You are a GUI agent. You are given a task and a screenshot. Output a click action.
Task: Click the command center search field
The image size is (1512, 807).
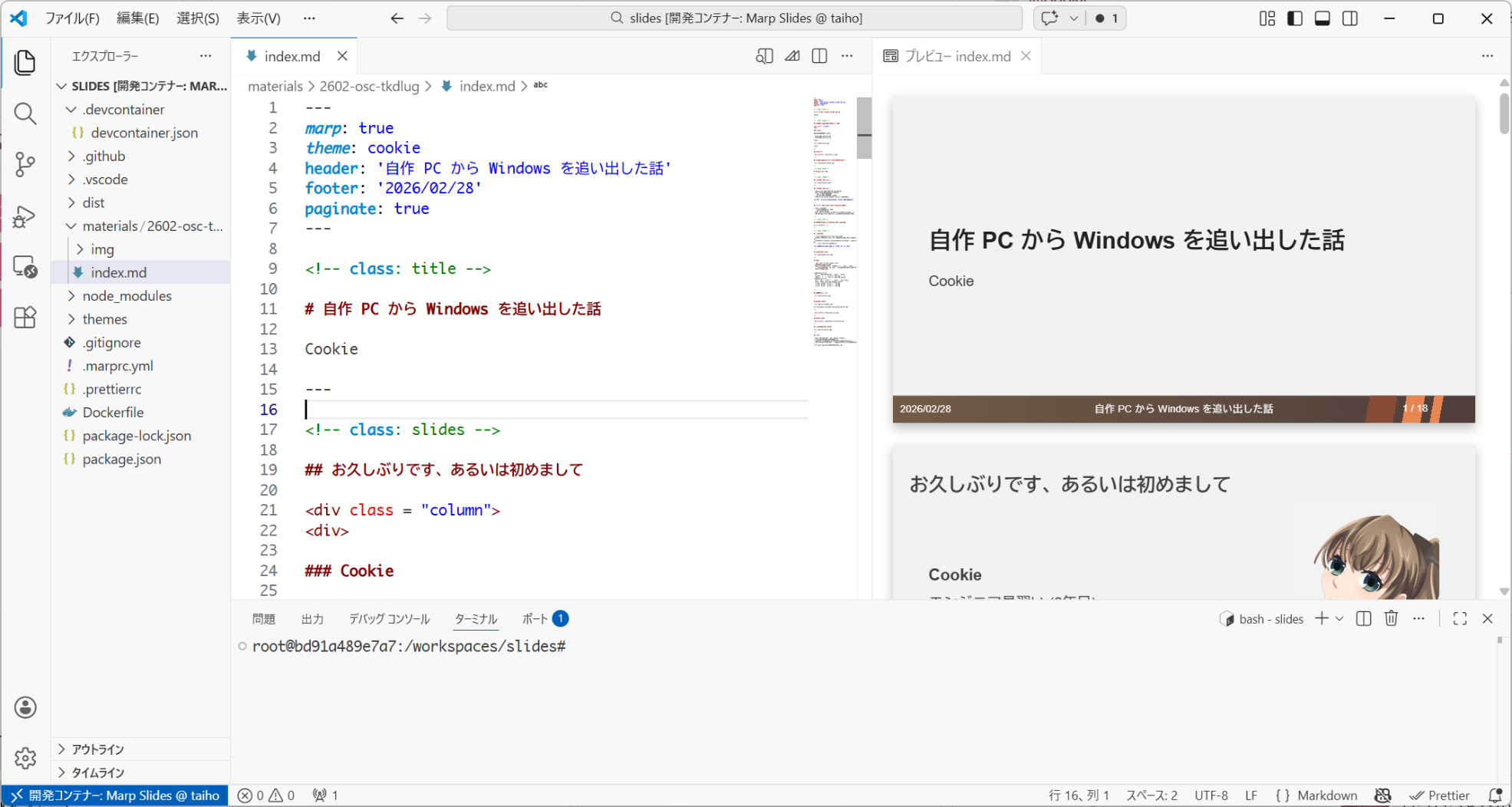point(734,18)
